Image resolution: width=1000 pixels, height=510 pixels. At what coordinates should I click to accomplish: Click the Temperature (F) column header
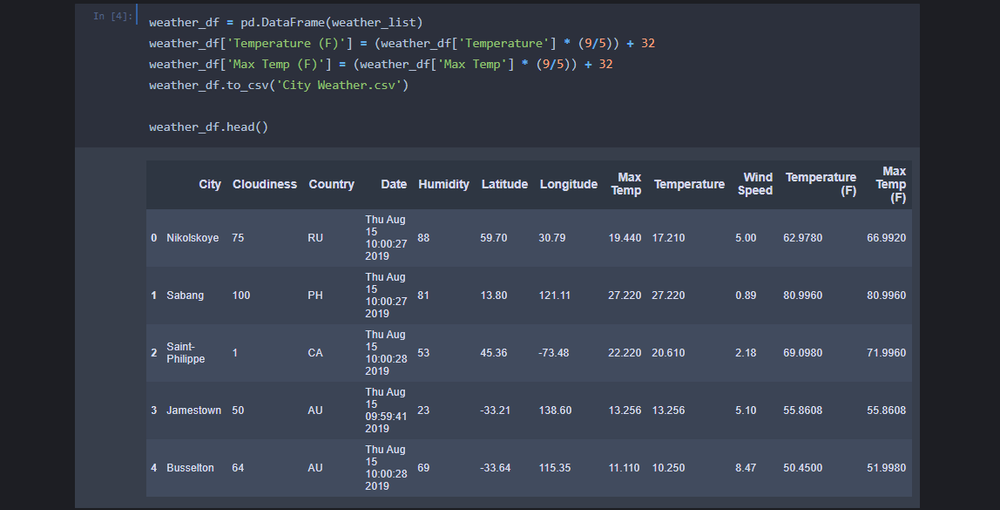[x=821, y=184]
